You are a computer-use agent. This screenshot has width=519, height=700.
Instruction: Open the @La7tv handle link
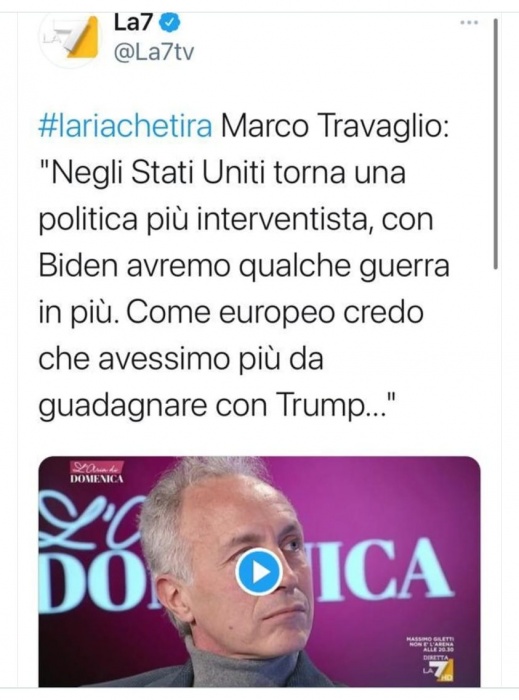click(x=154, y=53)
